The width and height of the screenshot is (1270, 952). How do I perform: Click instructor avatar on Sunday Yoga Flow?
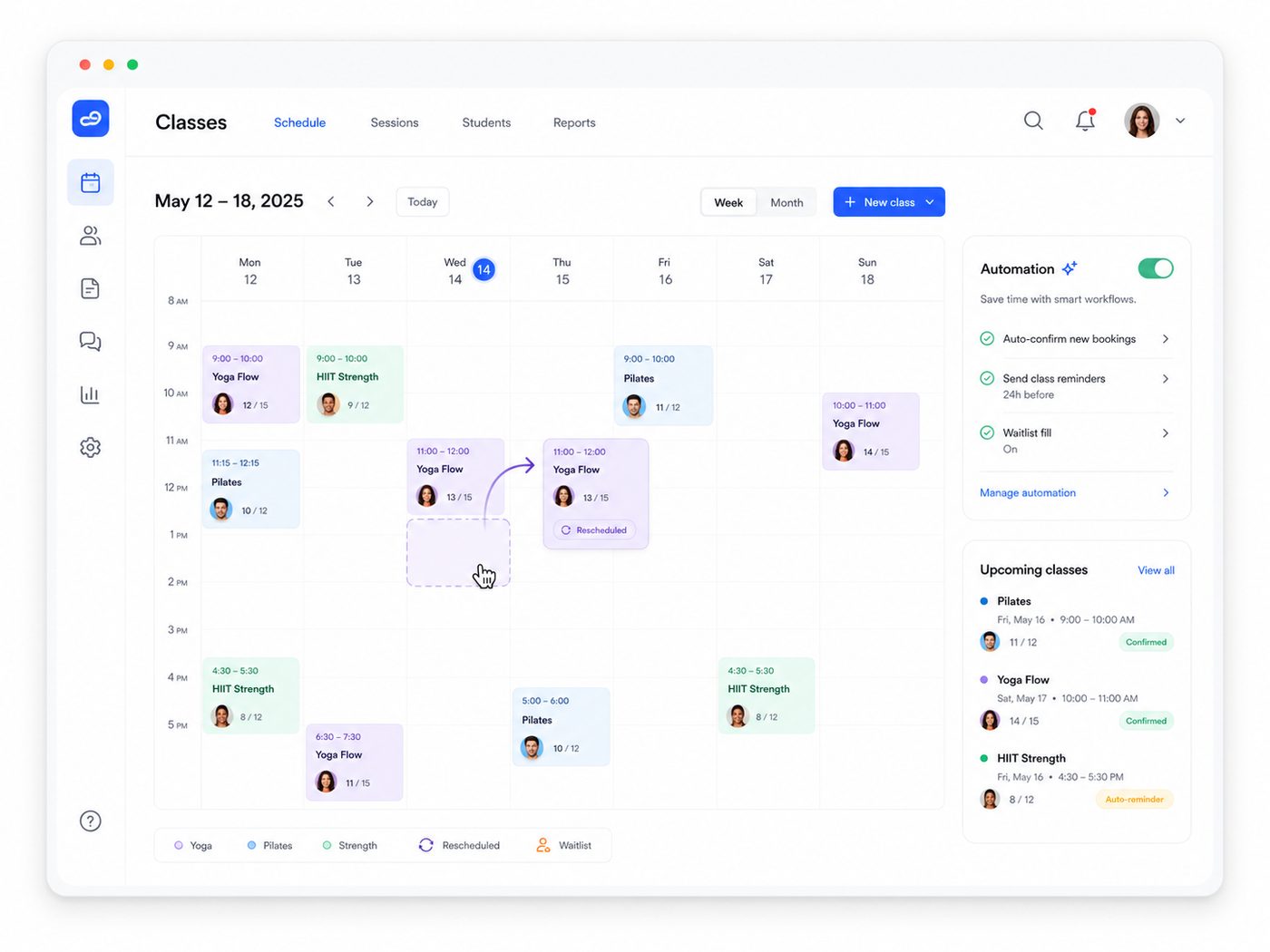844,451
